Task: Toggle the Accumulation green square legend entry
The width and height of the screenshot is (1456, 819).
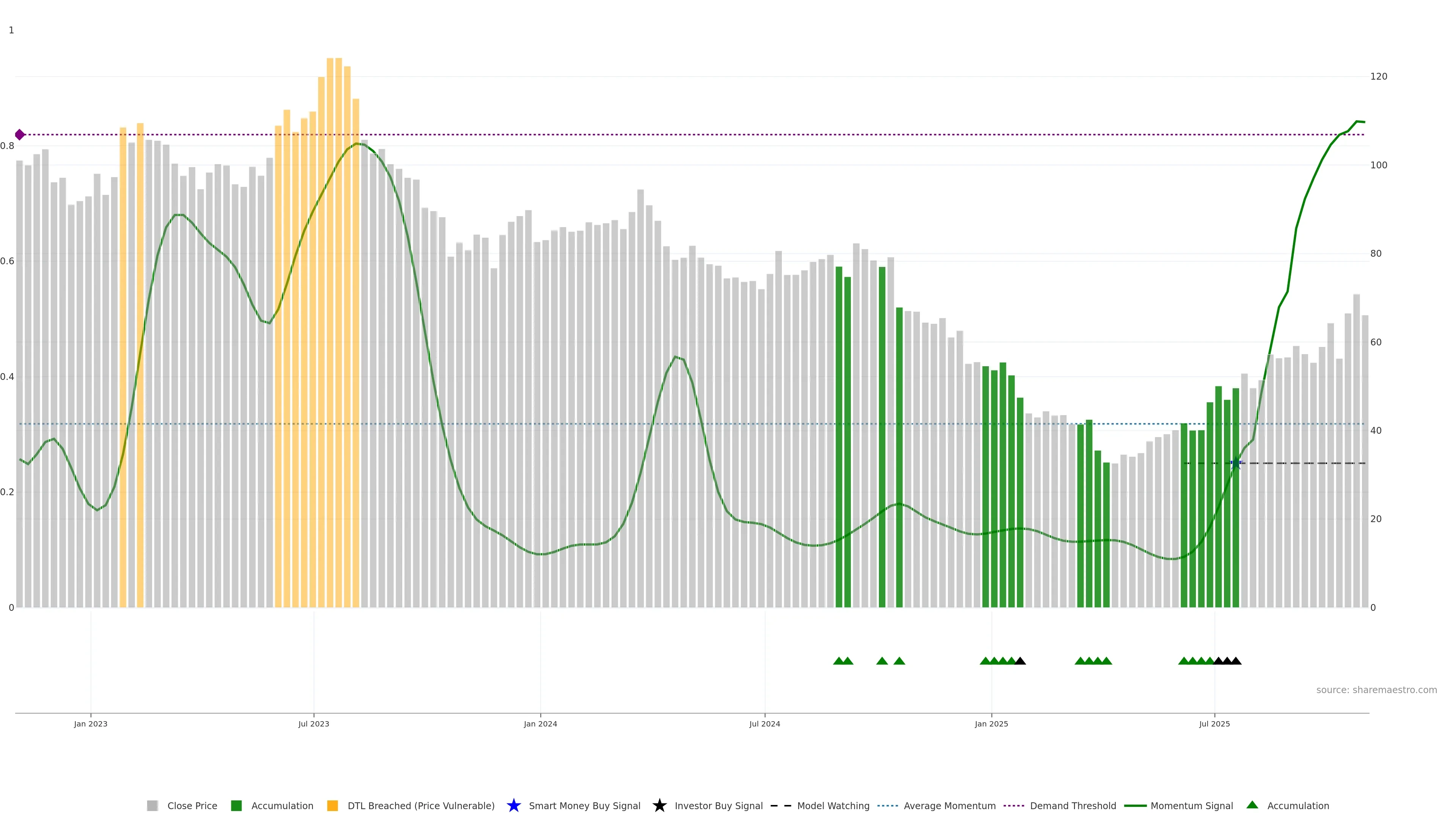Action: (236, 805)
